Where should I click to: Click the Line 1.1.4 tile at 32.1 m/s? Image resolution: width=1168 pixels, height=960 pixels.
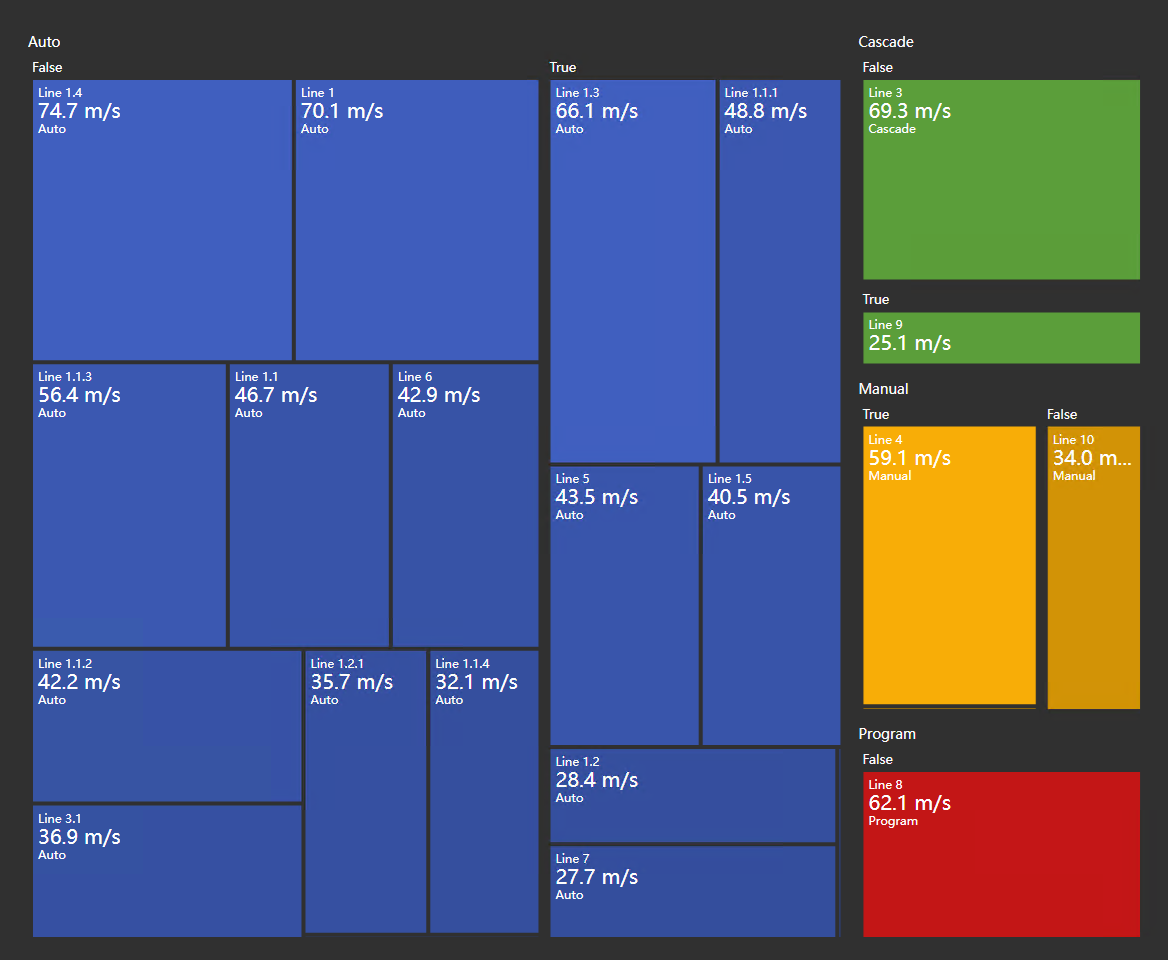click(x=484, y=792)
